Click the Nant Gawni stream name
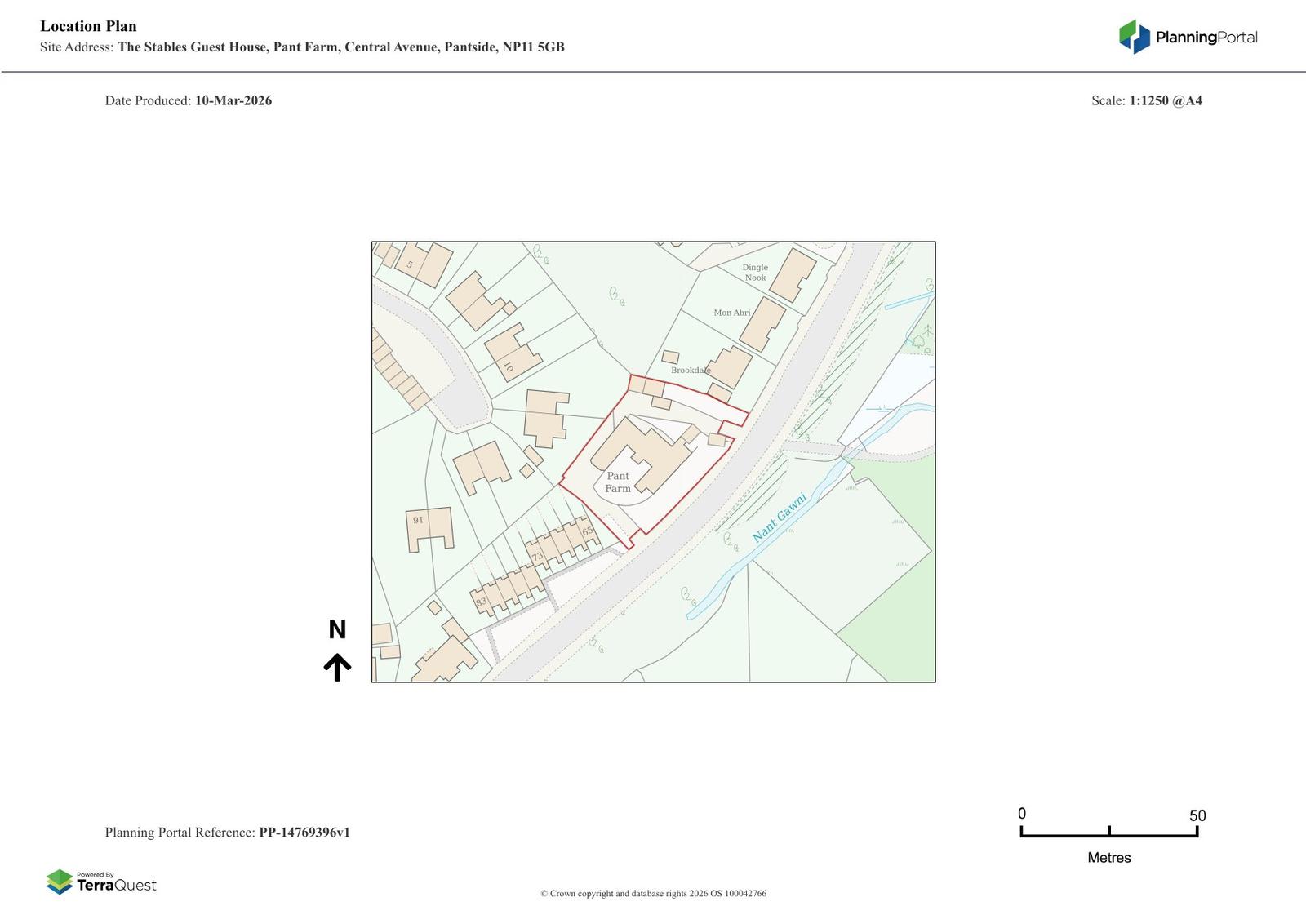 pyautogui.click(x=779, y=518)
